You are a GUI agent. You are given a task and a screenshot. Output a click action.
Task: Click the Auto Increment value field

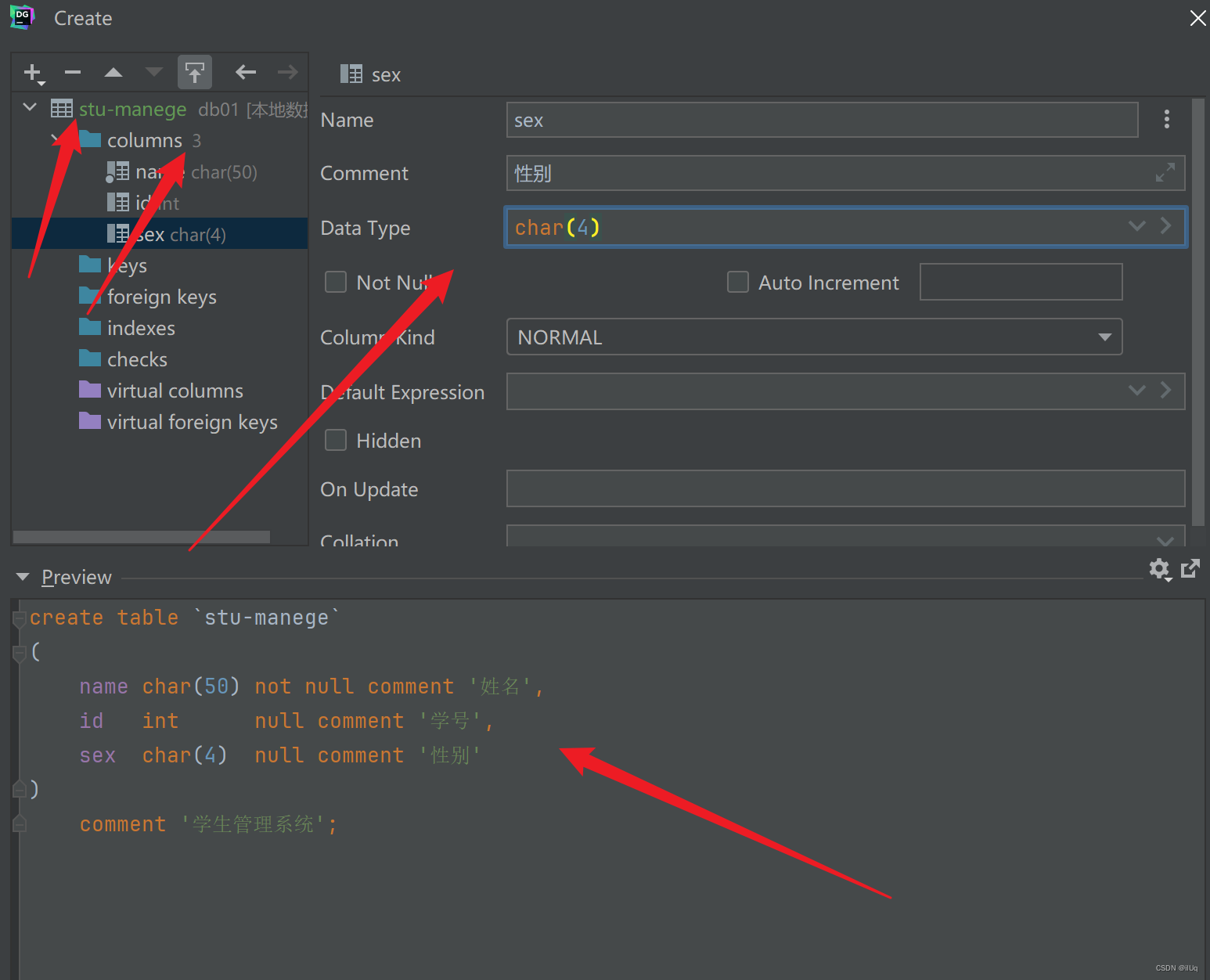coord(1021,282)
